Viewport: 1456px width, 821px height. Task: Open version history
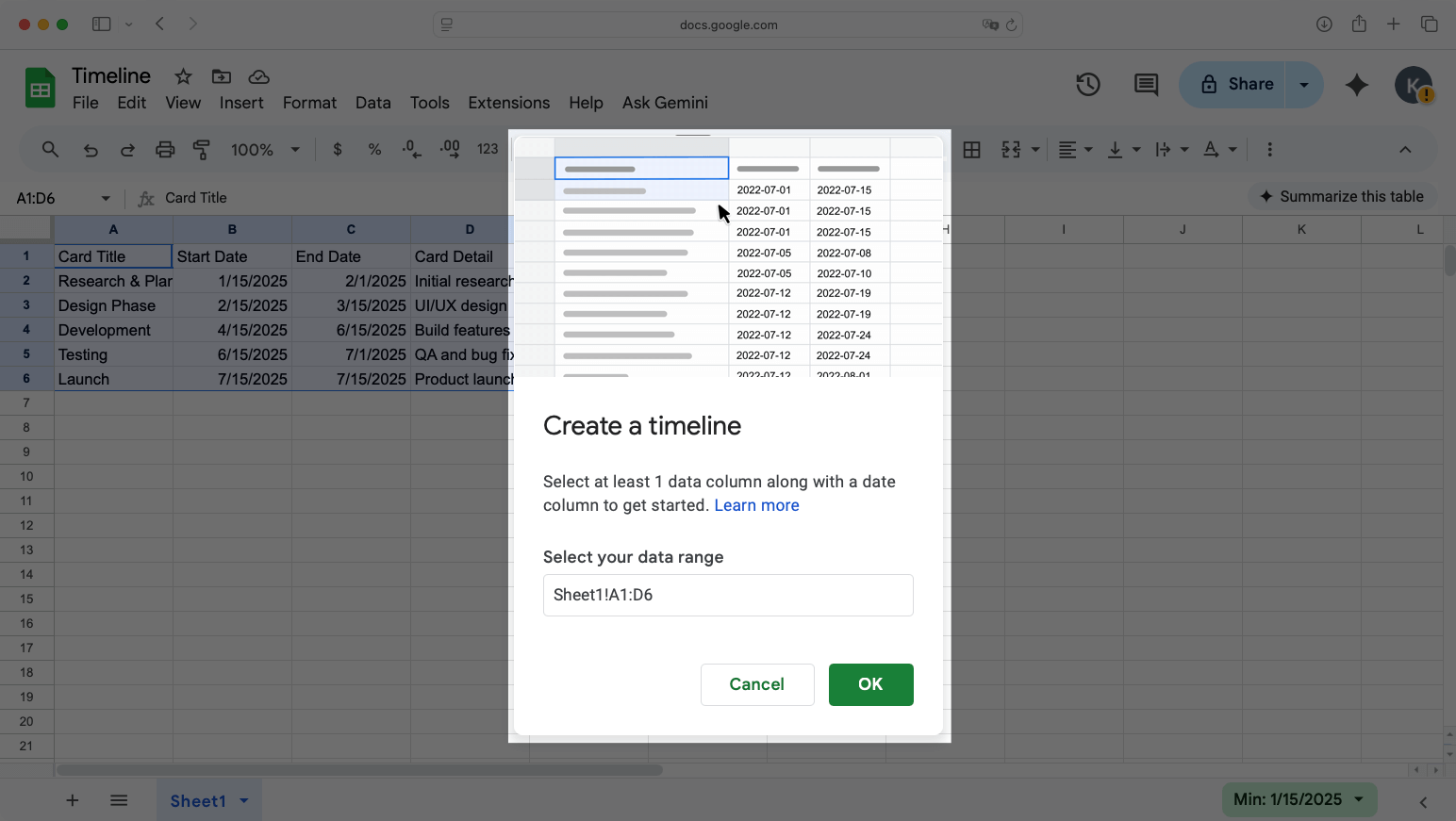(x=1087, y=85)
